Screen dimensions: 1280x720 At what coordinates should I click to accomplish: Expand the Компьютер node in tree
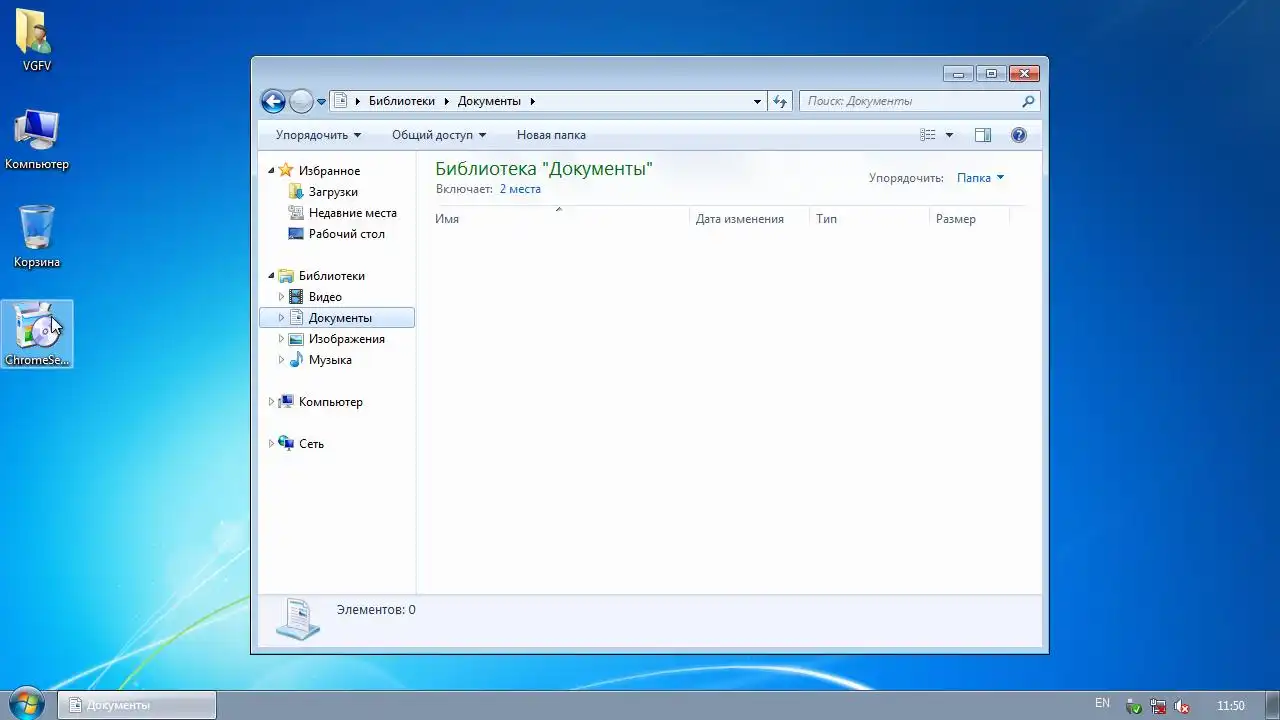click(271, 402)
